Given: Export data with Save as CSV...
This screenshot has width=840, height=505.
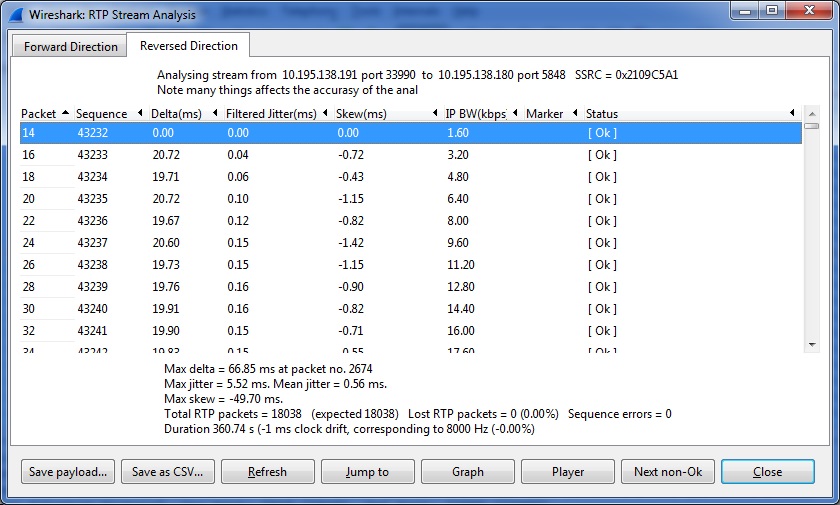Looking at the screenshot, I should click(166, 472).
